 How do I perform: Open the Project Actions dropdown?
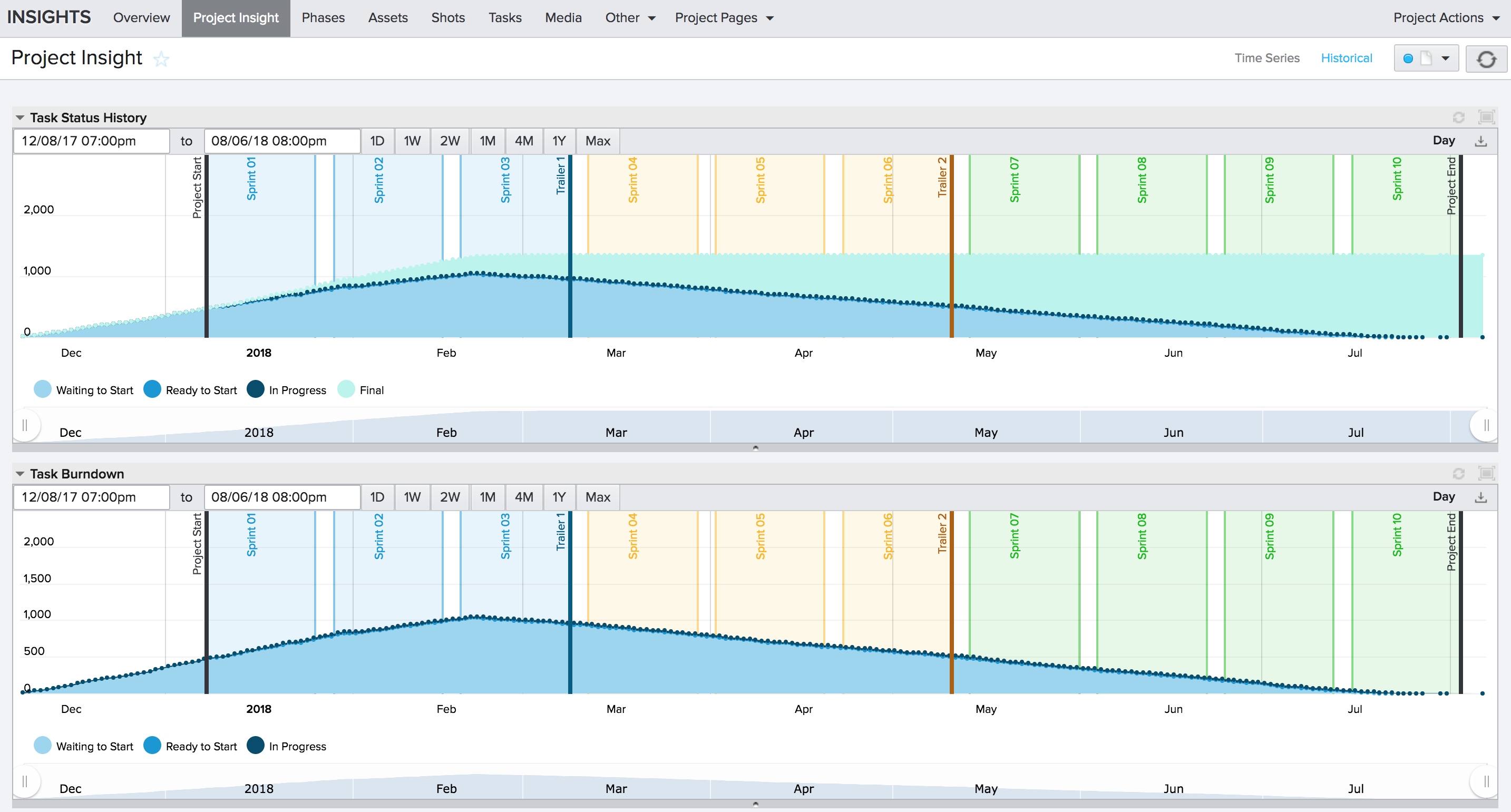pyautogui.click(x=1445, y=17)
